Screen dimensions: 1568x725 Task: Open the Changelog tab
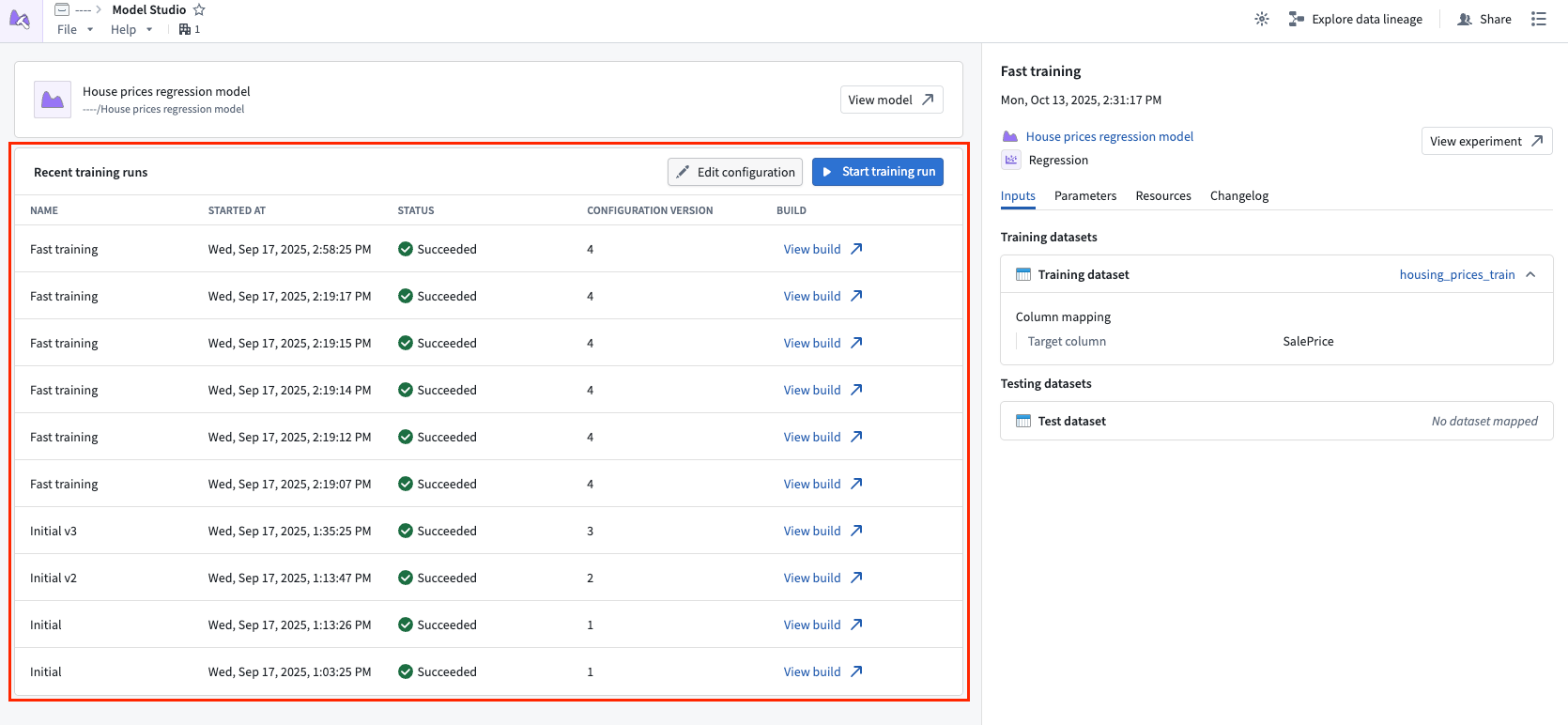[1239, 196]
